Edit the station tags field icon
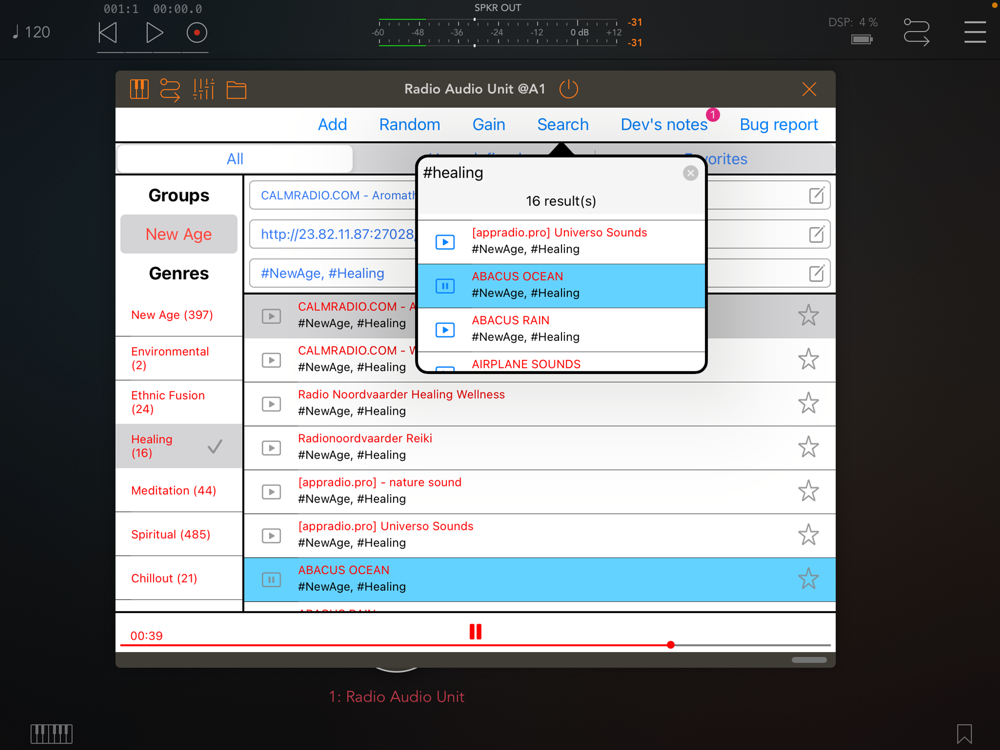This screenshot has width=1000, height=750. click(x=816, y=274)
